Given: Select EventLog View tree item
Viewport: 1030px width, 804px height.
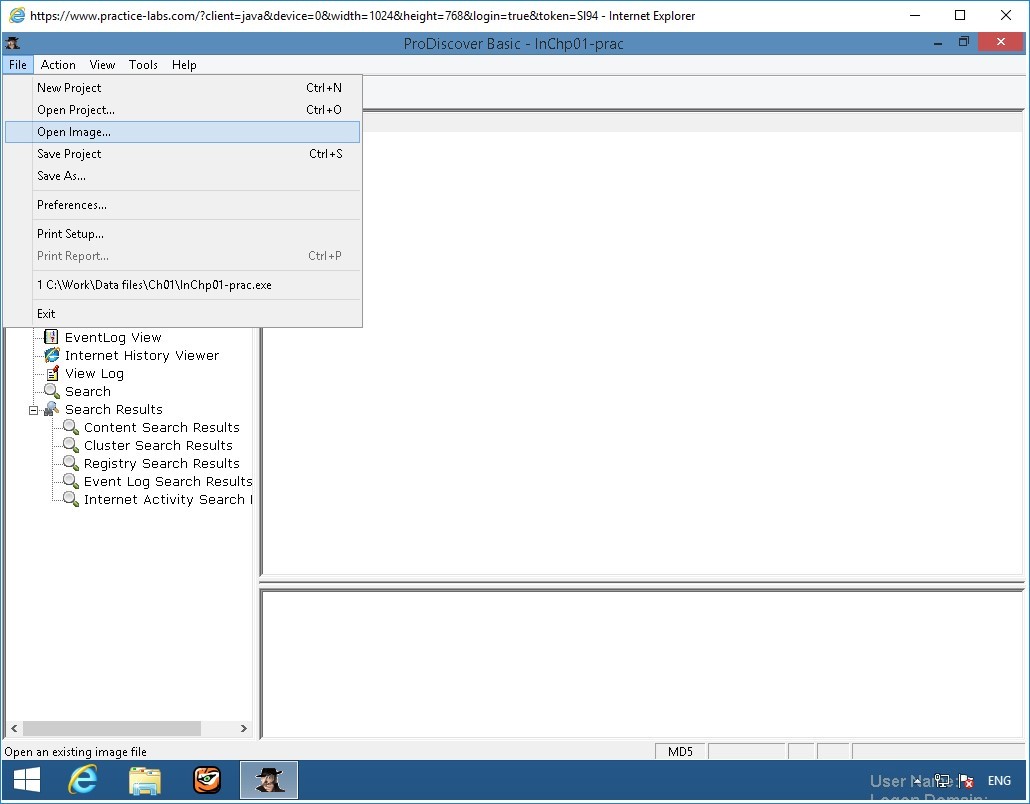Looking at the screenshot, I should [x=113, y=338].
